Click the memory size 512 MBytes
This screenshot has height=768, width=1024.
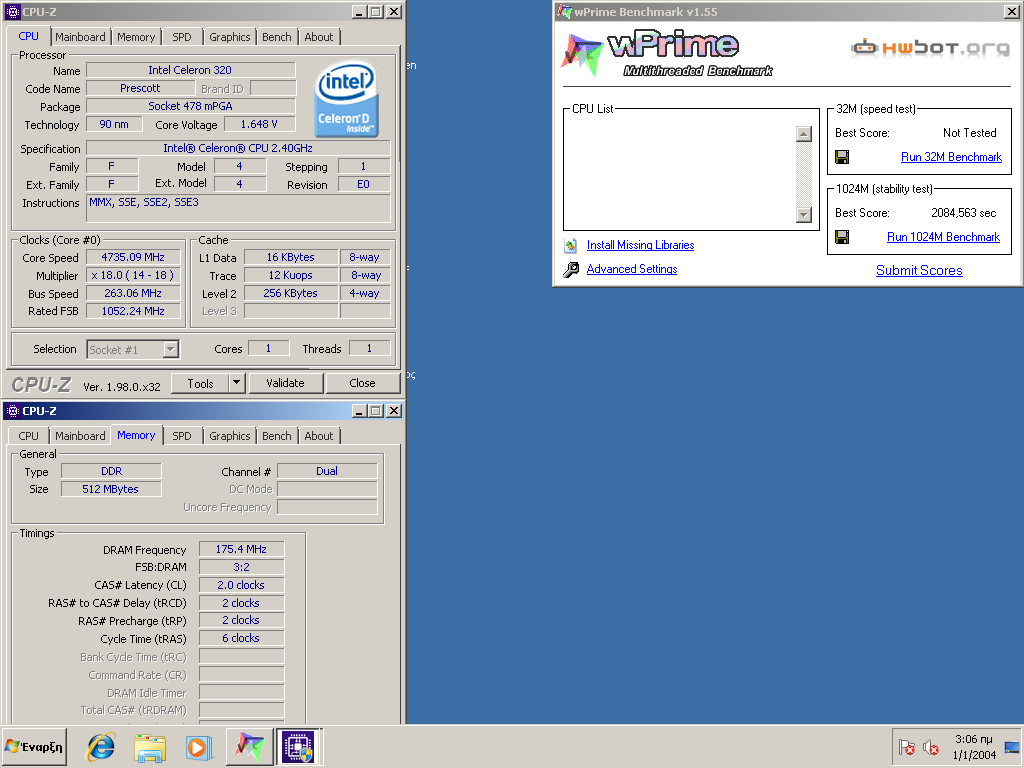tap(110, 489)
